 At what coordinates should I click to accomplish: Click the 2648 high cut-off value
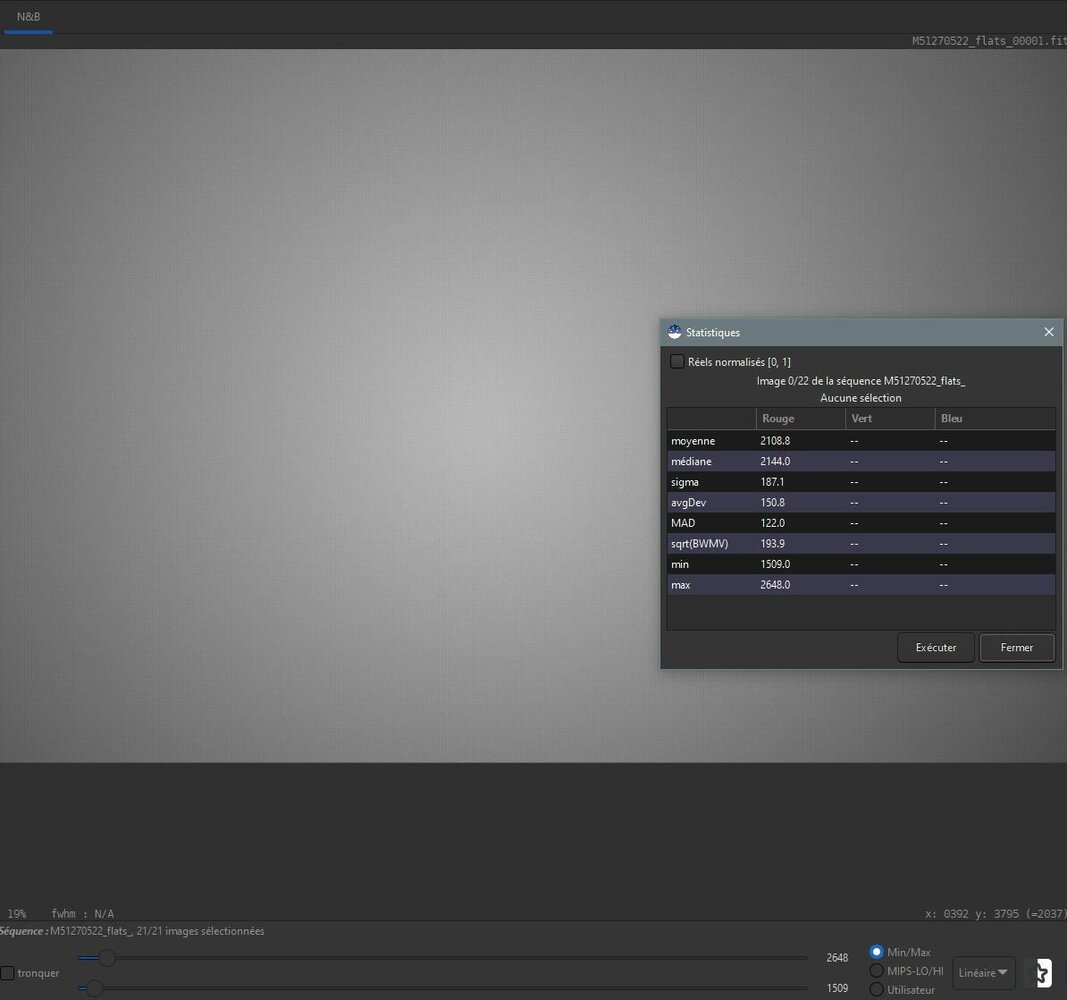pos(837,958)
